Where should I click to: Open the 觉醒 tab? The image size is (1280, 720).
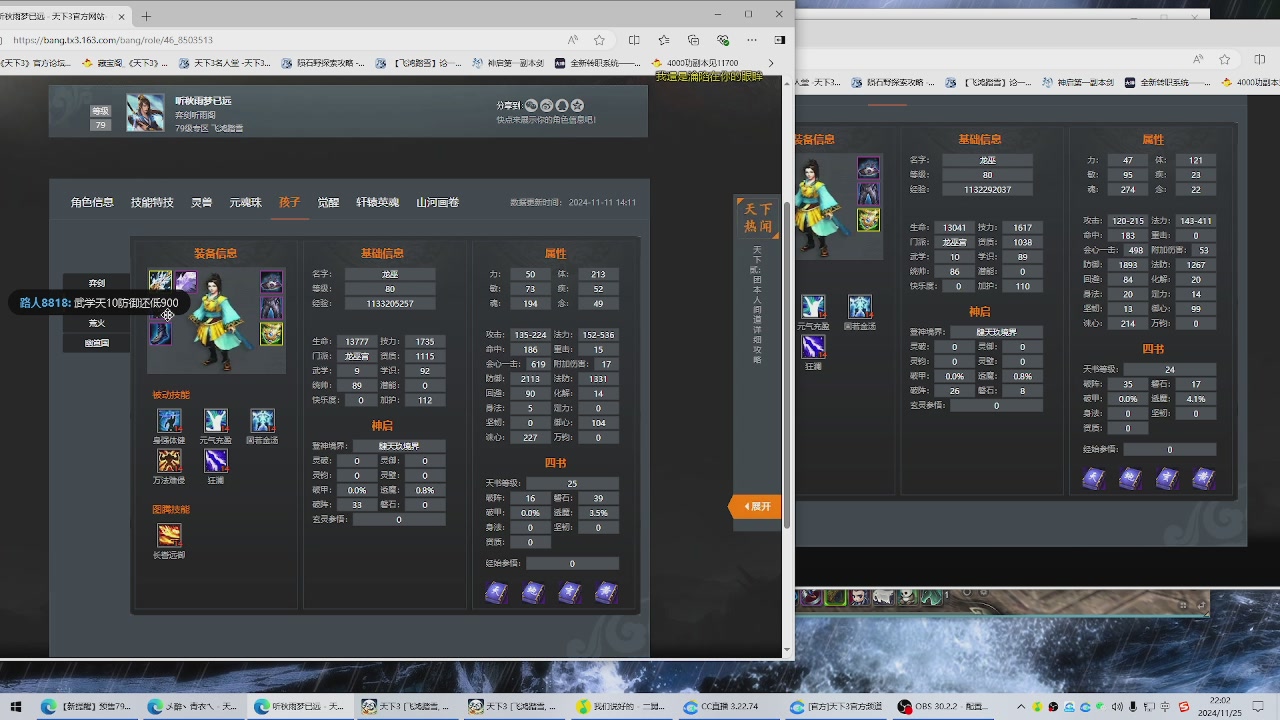point(328,202)
